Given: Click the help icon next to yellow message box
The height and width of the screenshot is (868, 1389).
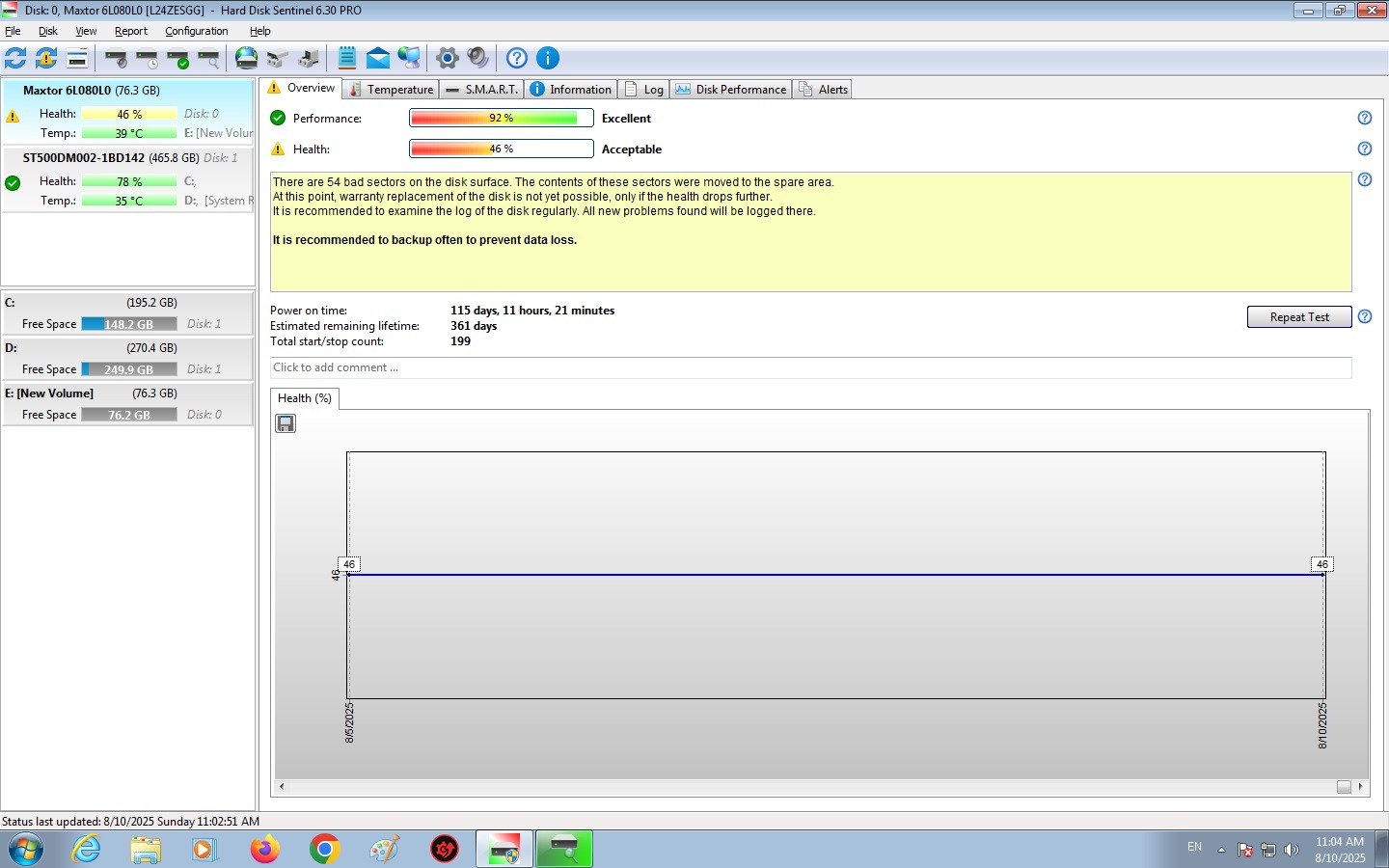Looking at the screenshot, I should click(x=1365, y=179).
